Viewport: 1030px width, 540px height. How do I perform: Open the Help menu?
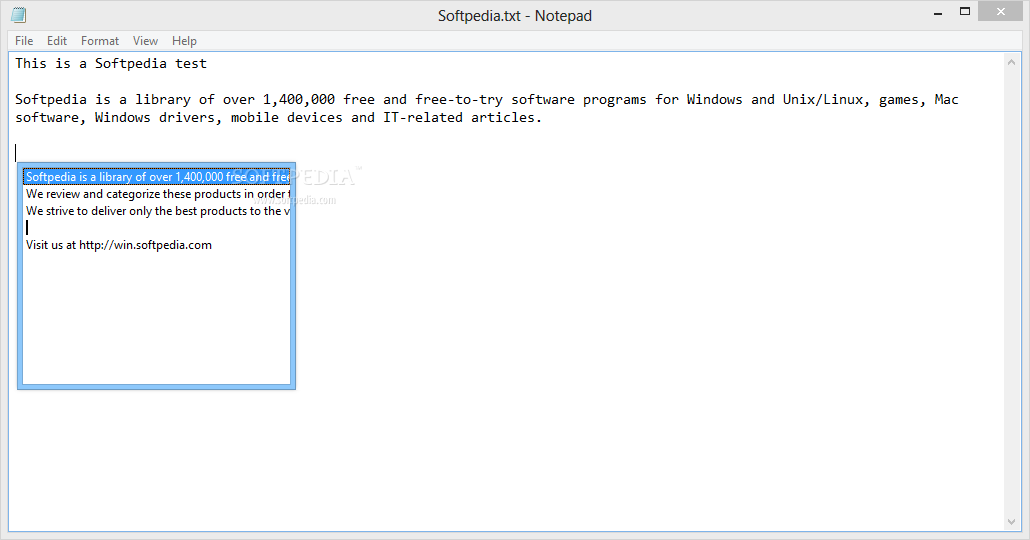click(184, 41)
